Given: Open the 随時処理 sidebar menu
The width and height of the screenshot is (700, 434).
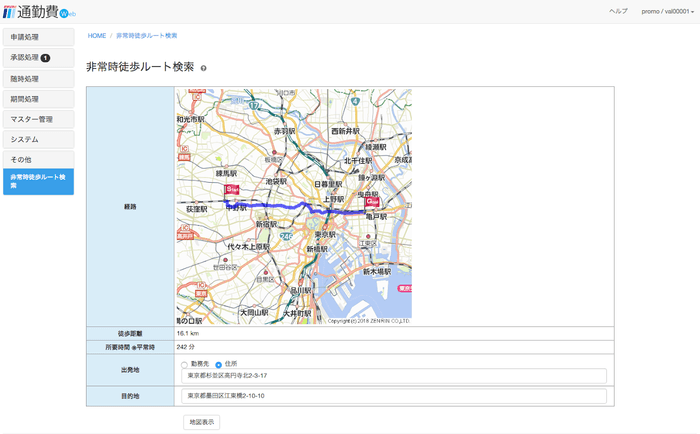Looking at the screenshot, I should (38, 78).
